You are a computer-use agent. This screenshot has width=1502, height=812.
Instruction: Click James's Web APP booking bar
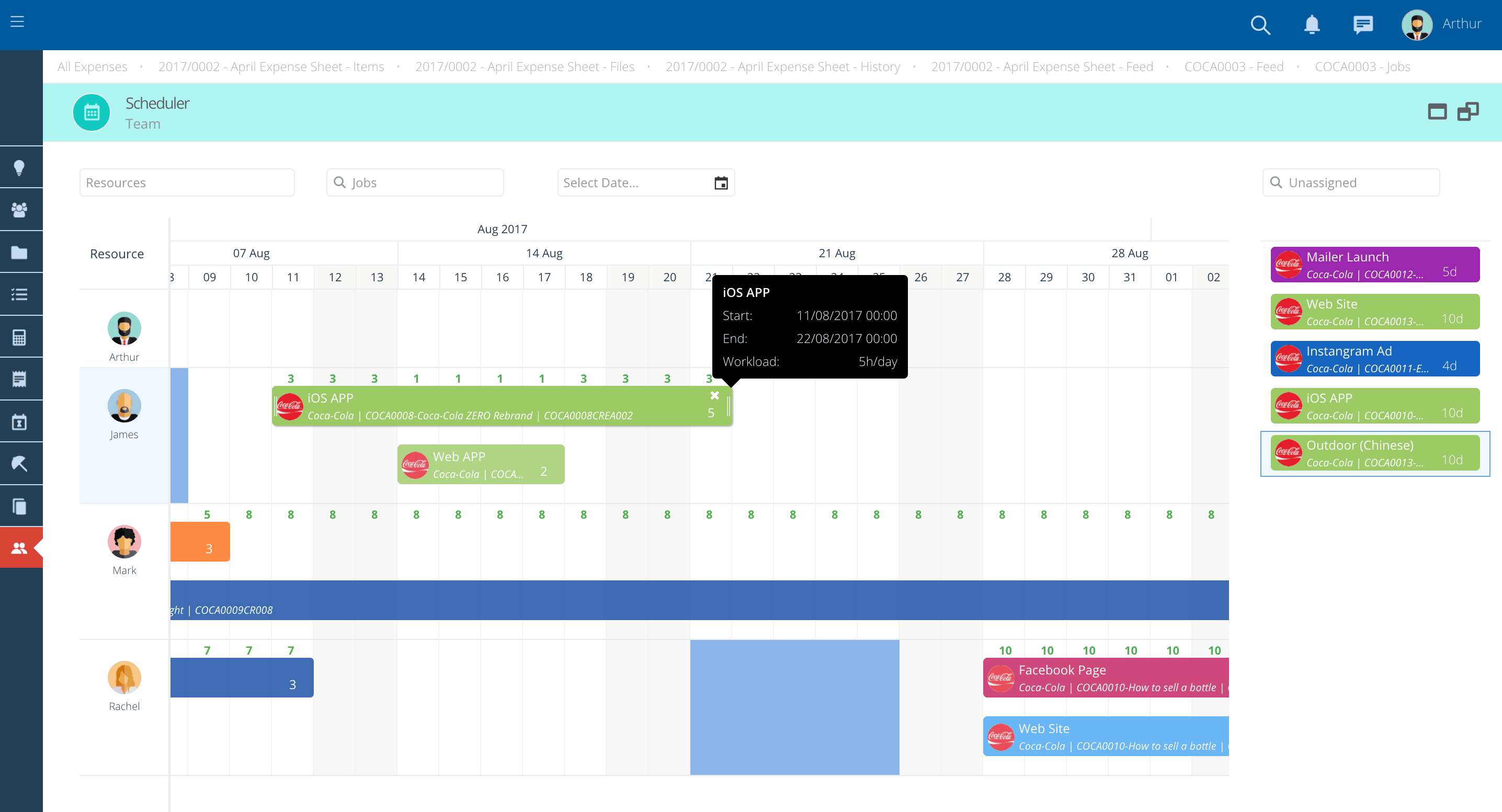[481, 465]
